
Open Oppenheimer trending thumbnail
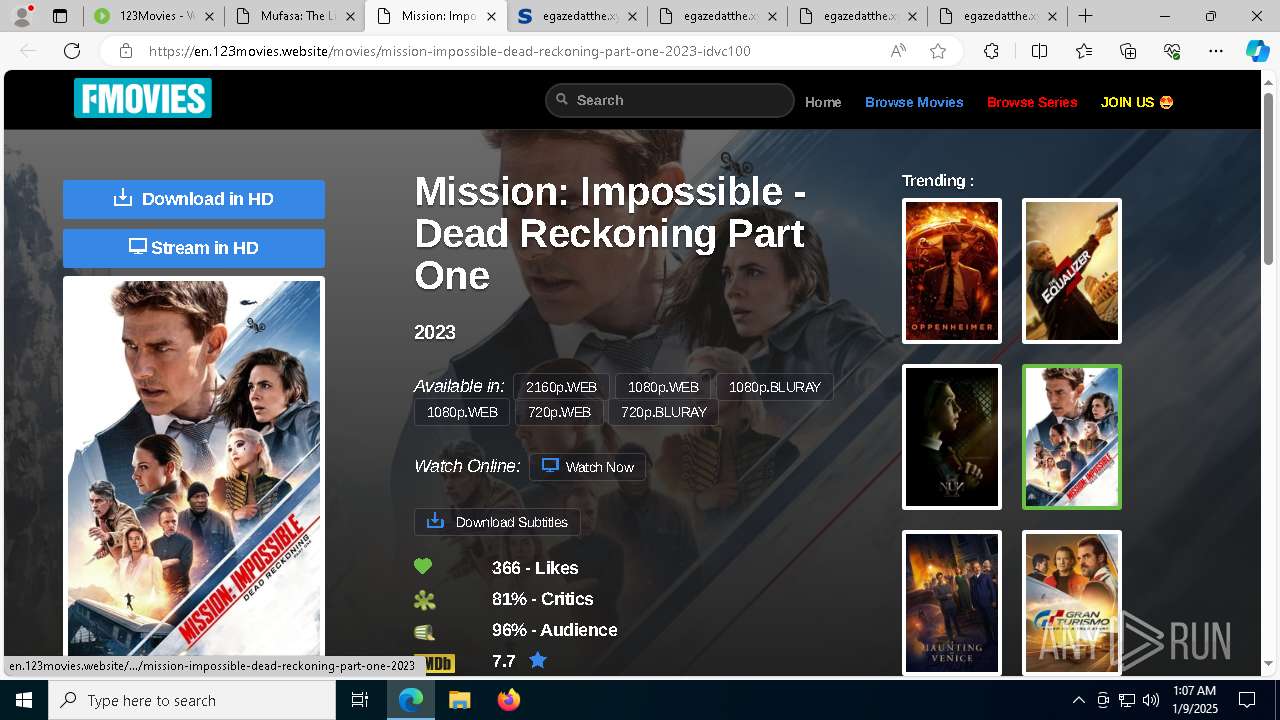952,271
